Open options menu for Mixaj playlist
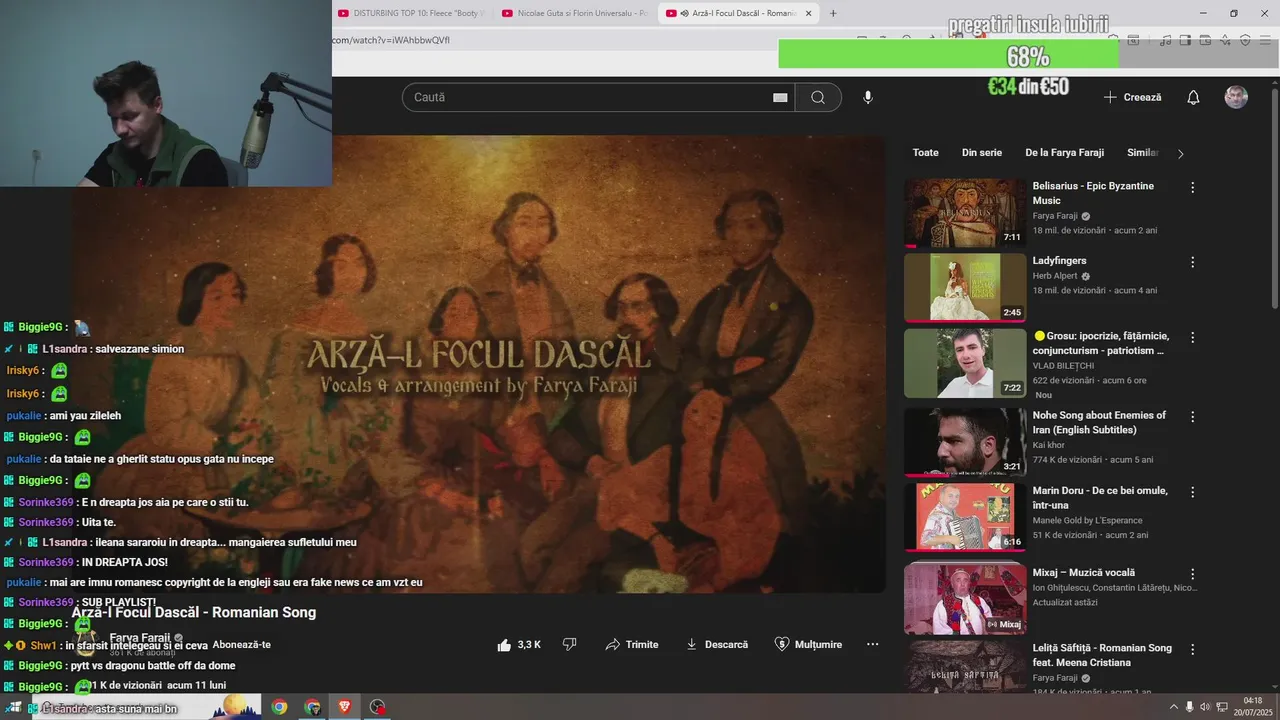 [1192, 574]
